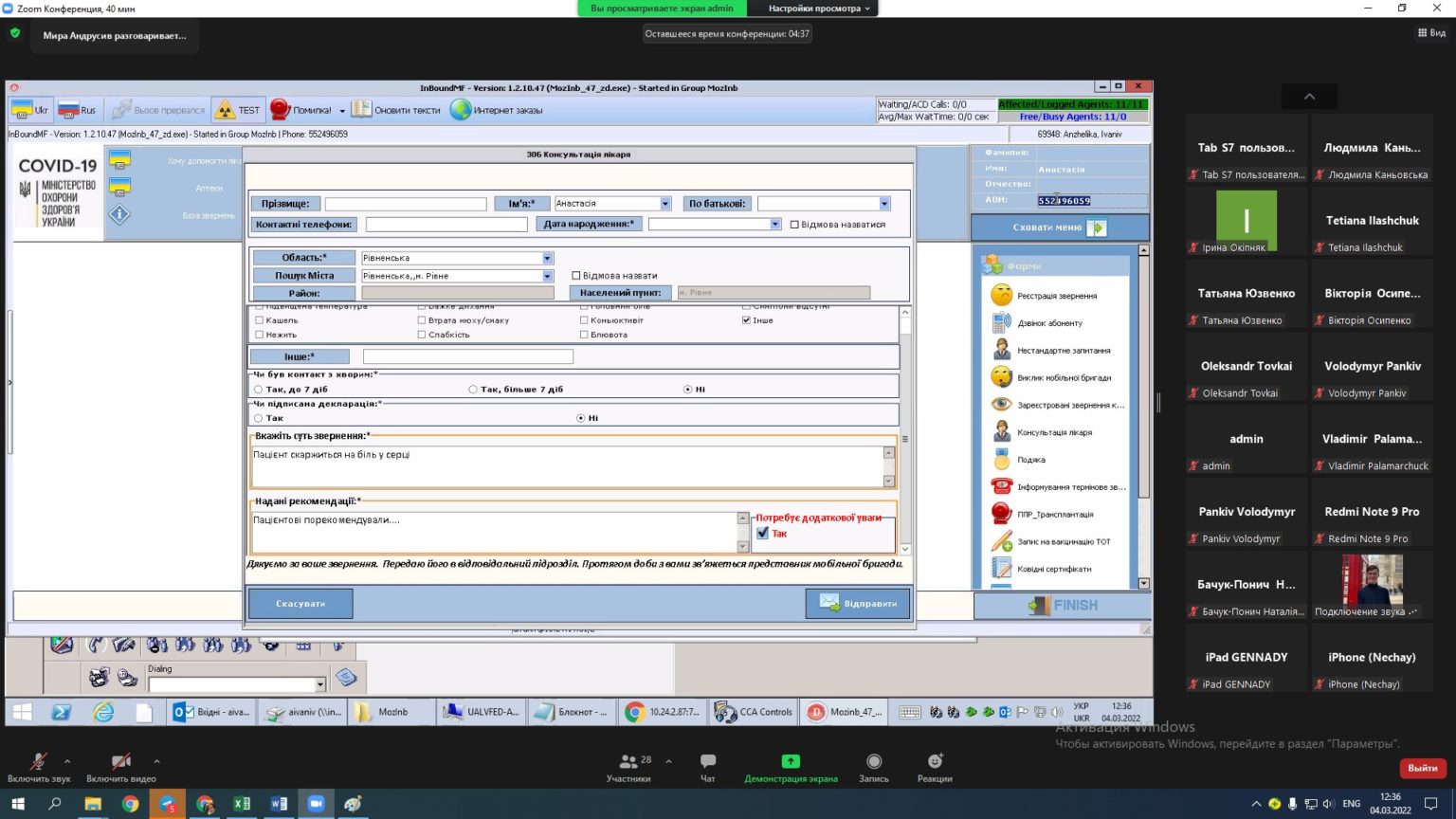The height and width of the screenshot is (819, 1456).
Task: Tick the Втрата нюху/смаку checkbox
Action: (x=422, y=320)
